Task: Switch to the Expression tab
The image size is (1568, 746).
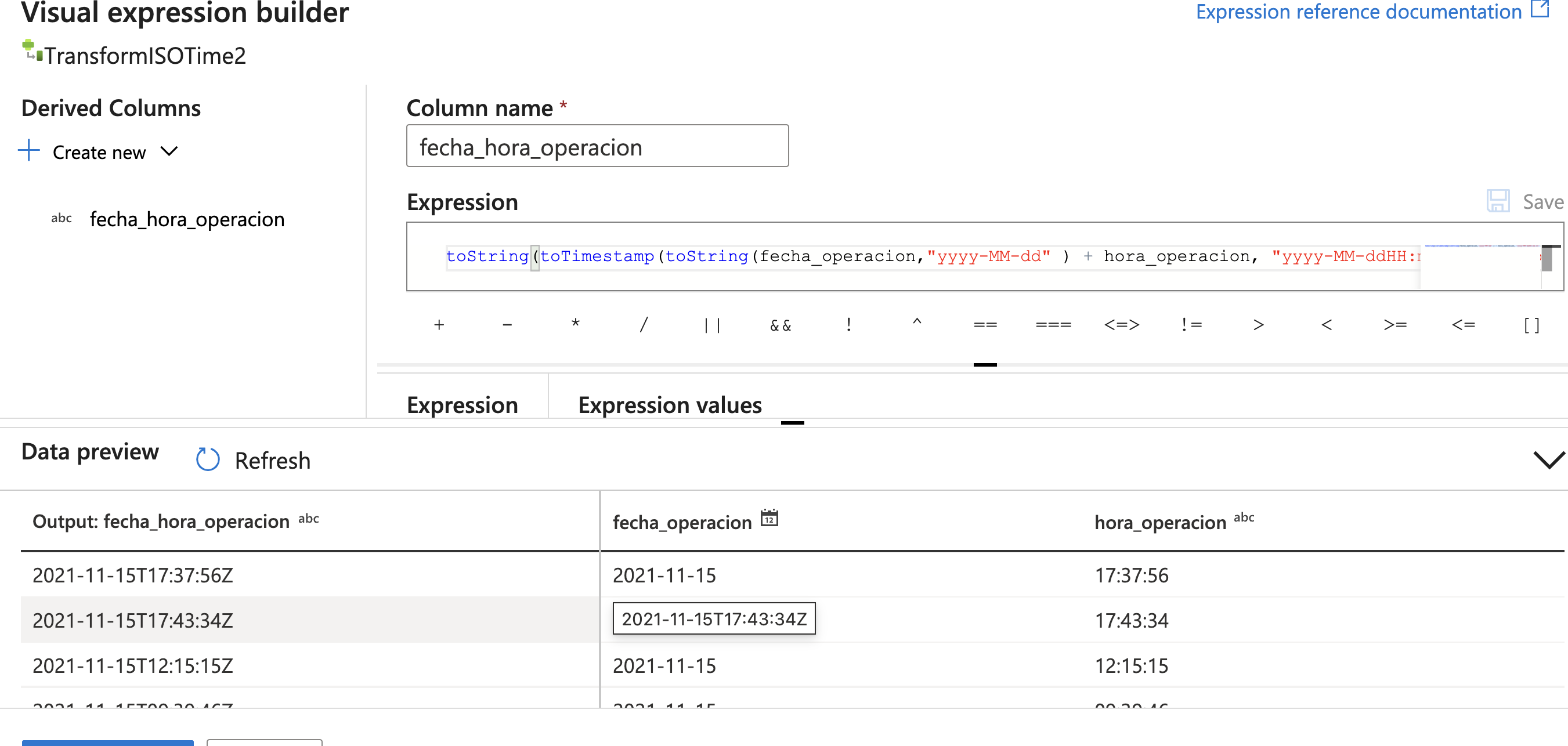Action: click(x=462, y=405)
